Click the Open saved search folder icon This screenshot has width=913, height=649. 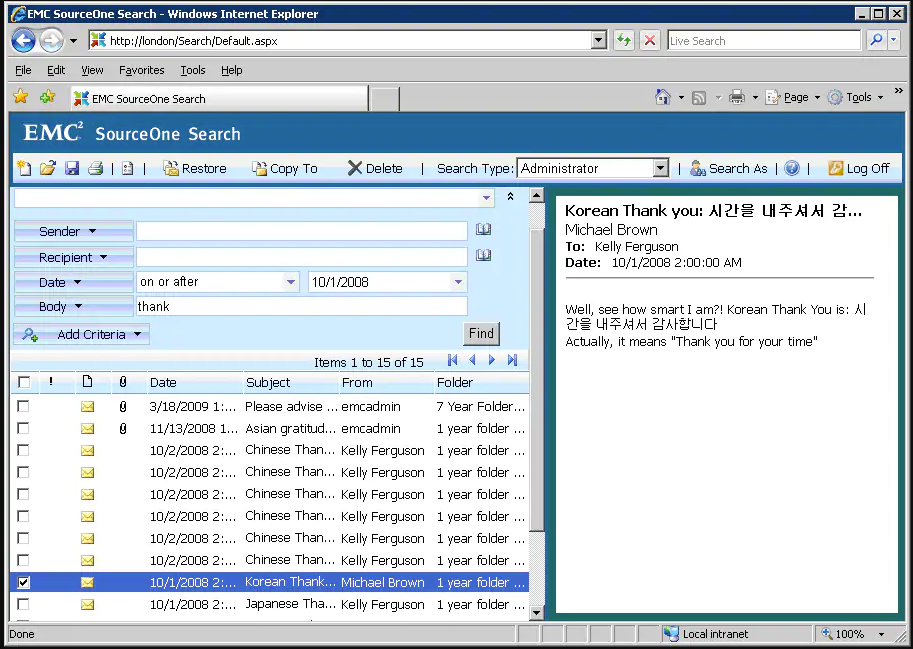click(47, 168)
